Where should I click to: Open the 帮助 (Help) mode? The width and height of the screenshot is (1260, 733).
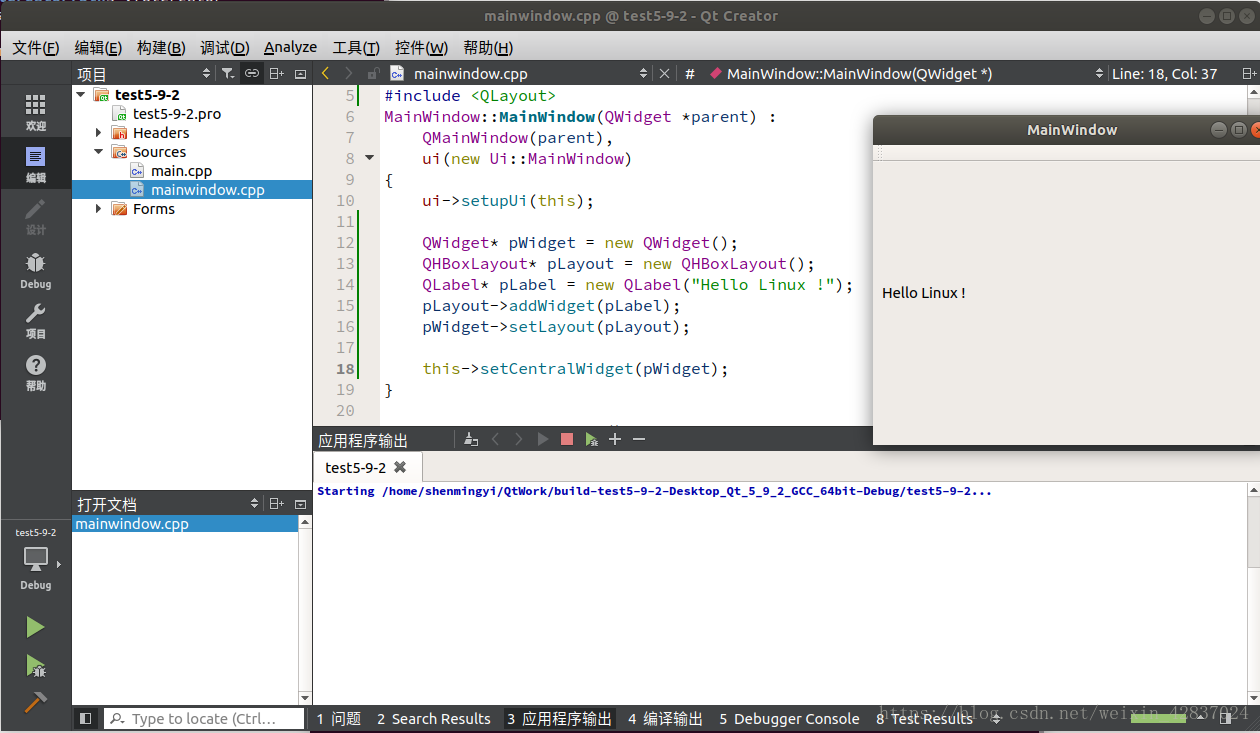(x=36, y=373)
